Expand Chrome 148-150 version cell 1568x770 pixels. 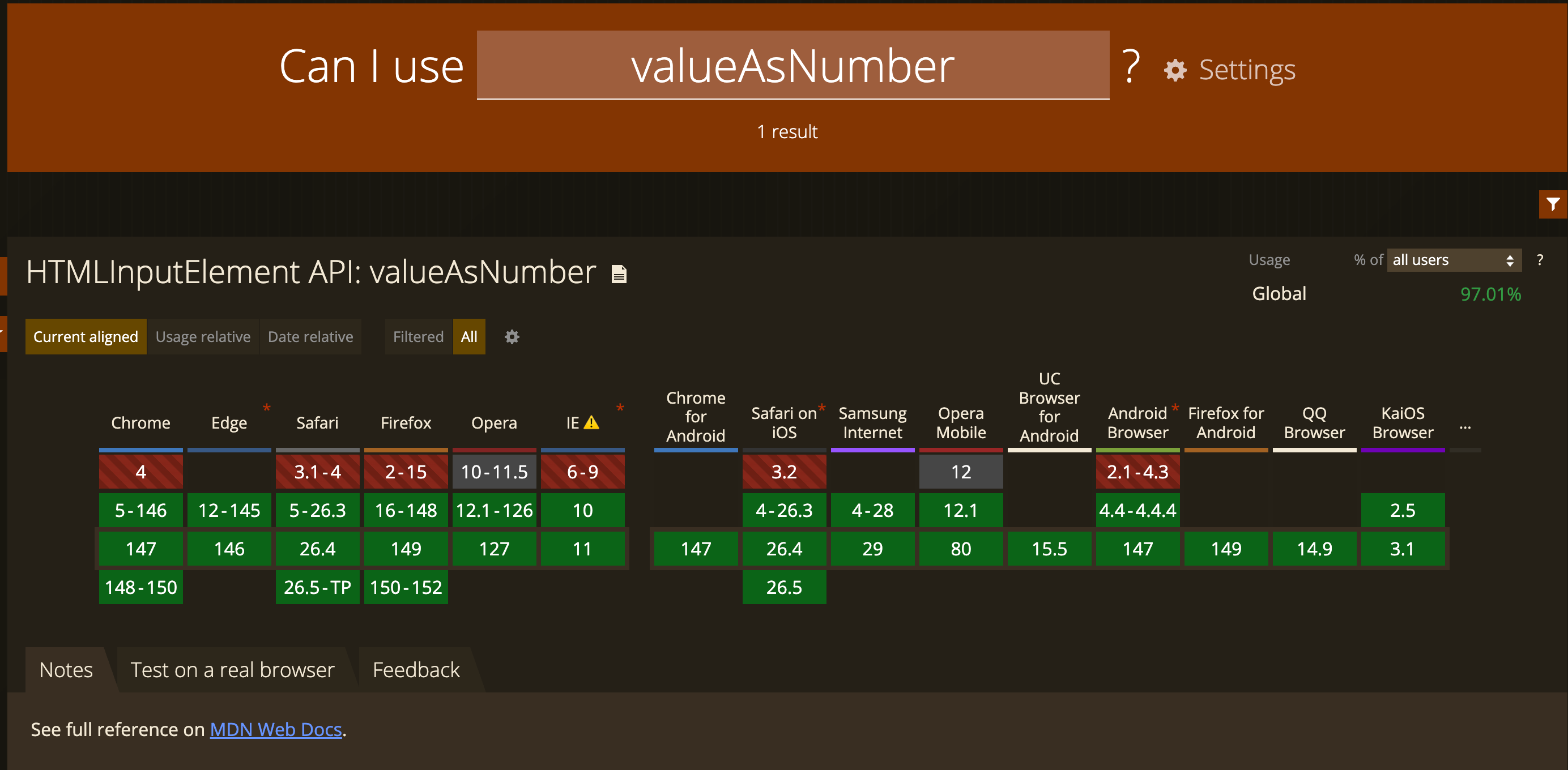(x=140, y=587)
